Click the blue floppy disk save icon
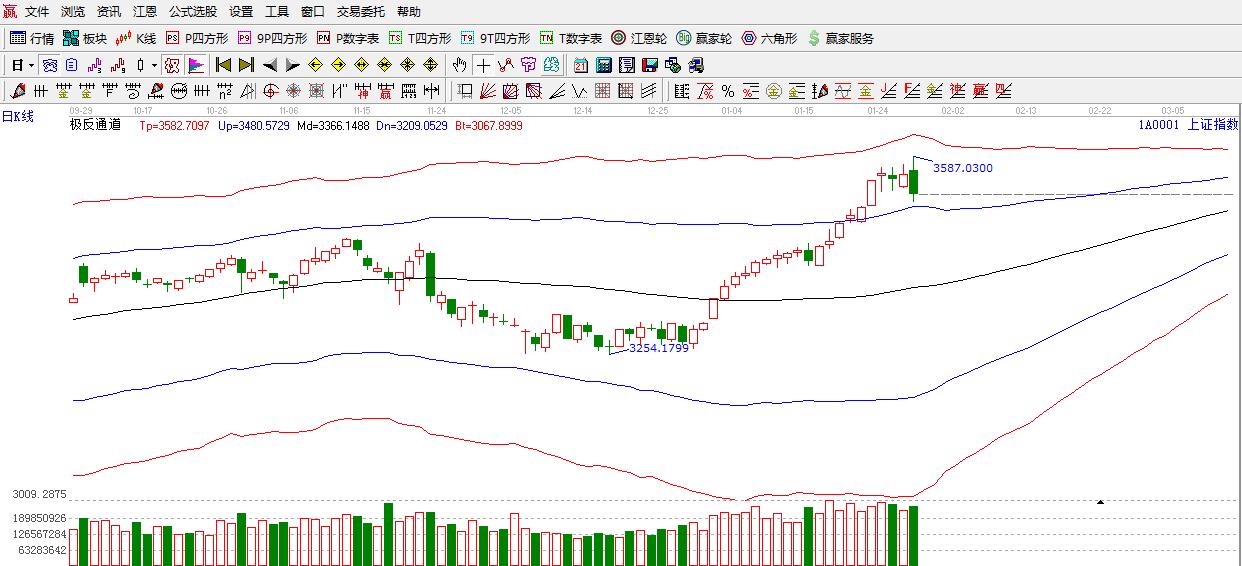 pyautogui.click(x=650, y=66)
